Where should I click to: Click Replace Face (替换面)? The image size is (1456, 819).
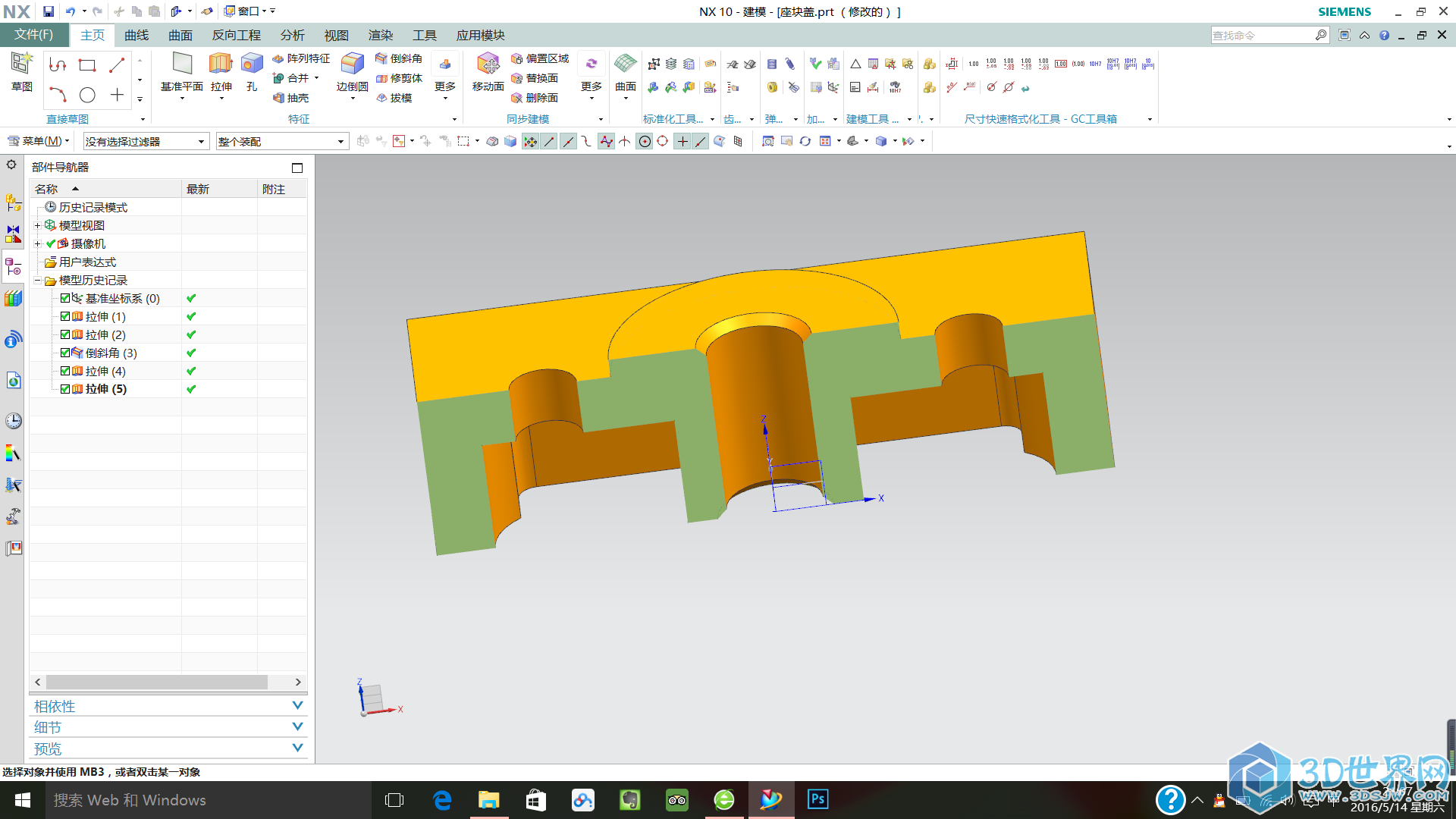535,78
